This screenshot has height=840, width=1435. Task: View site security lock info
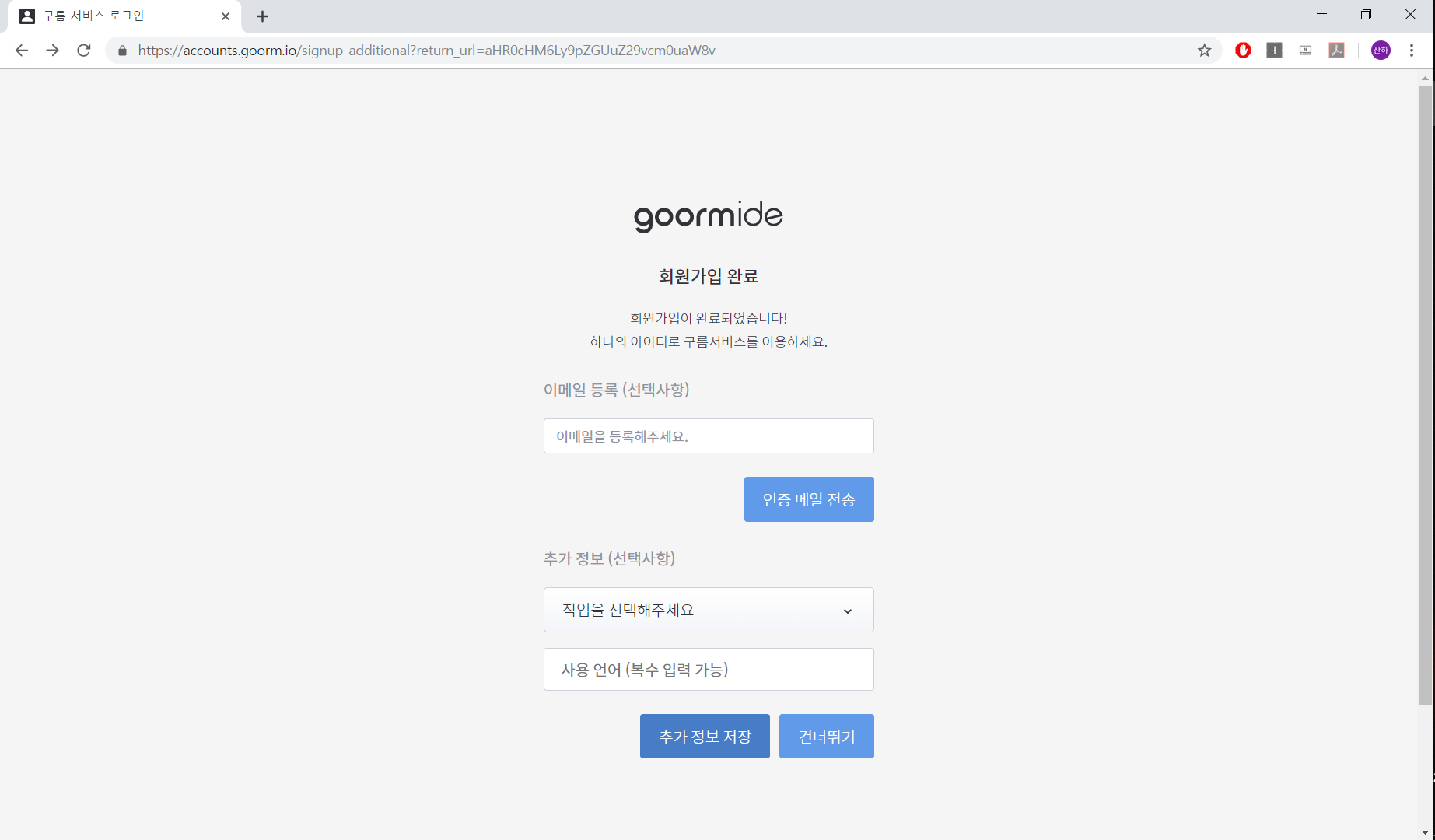click(x=122, y=51)
